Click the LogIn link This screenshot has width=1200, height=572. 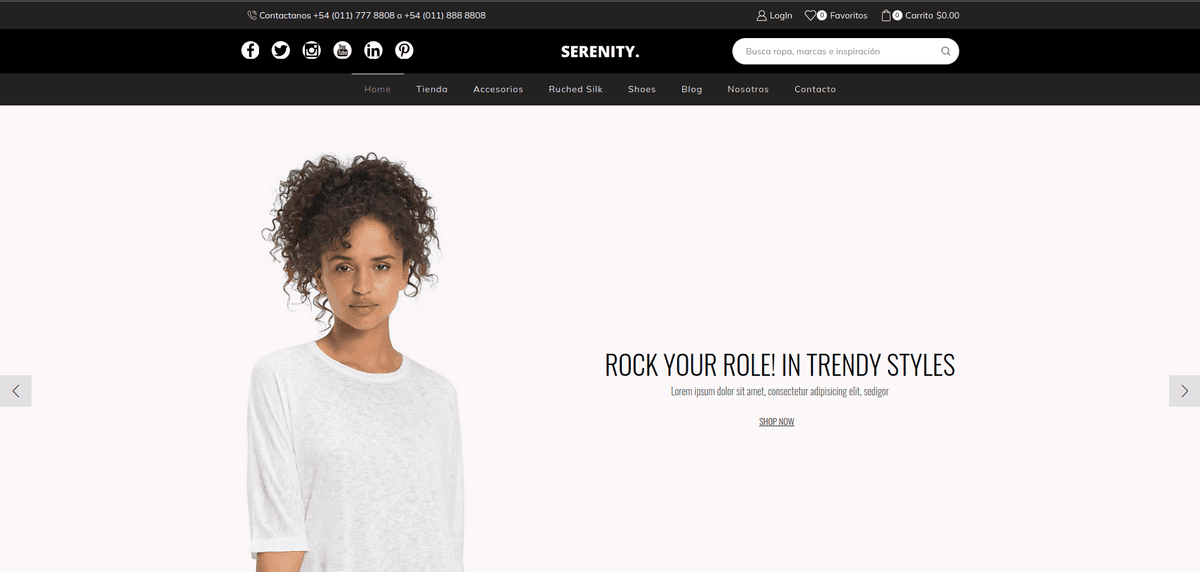click(x=774, y=15)
